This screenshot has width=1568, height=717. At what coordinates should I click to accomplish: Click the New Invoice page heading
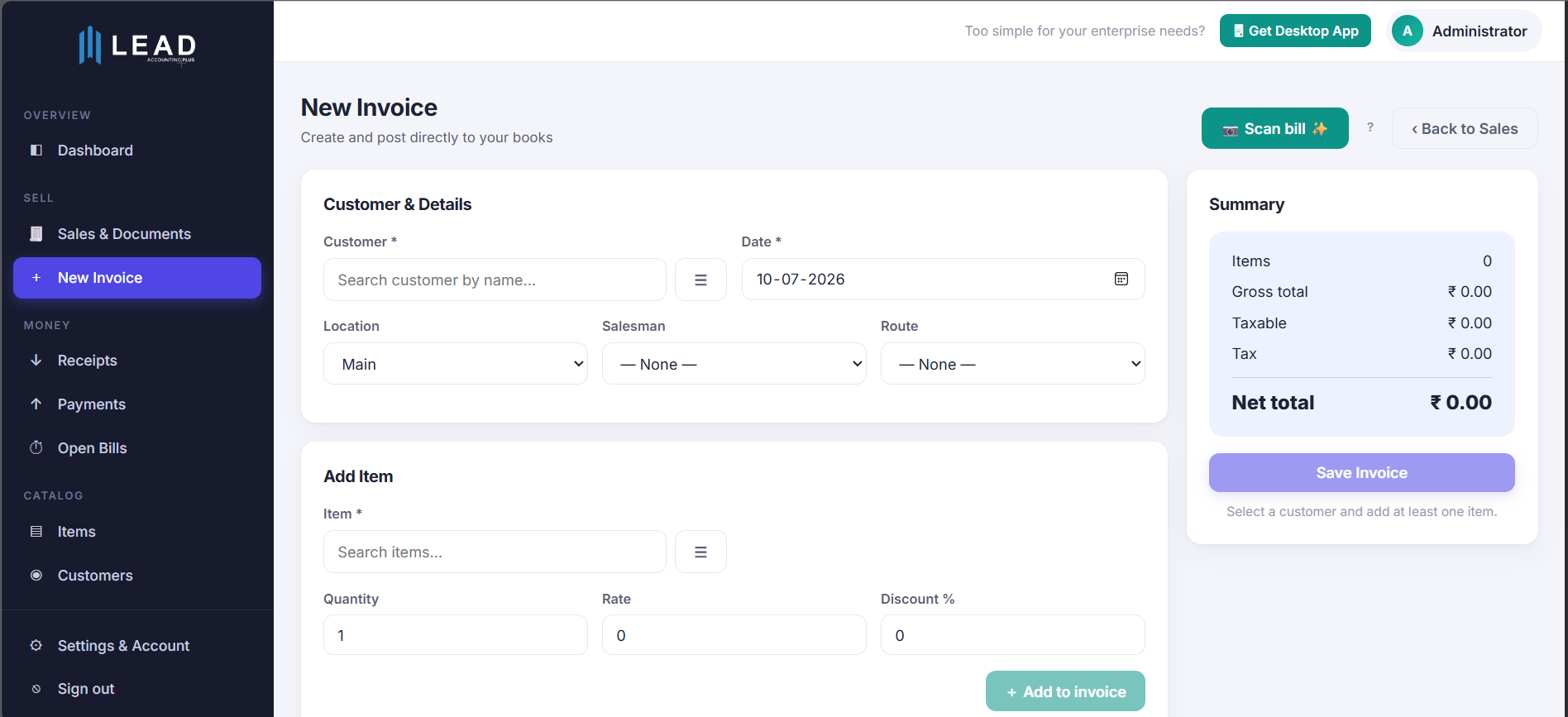click(369, 108)
